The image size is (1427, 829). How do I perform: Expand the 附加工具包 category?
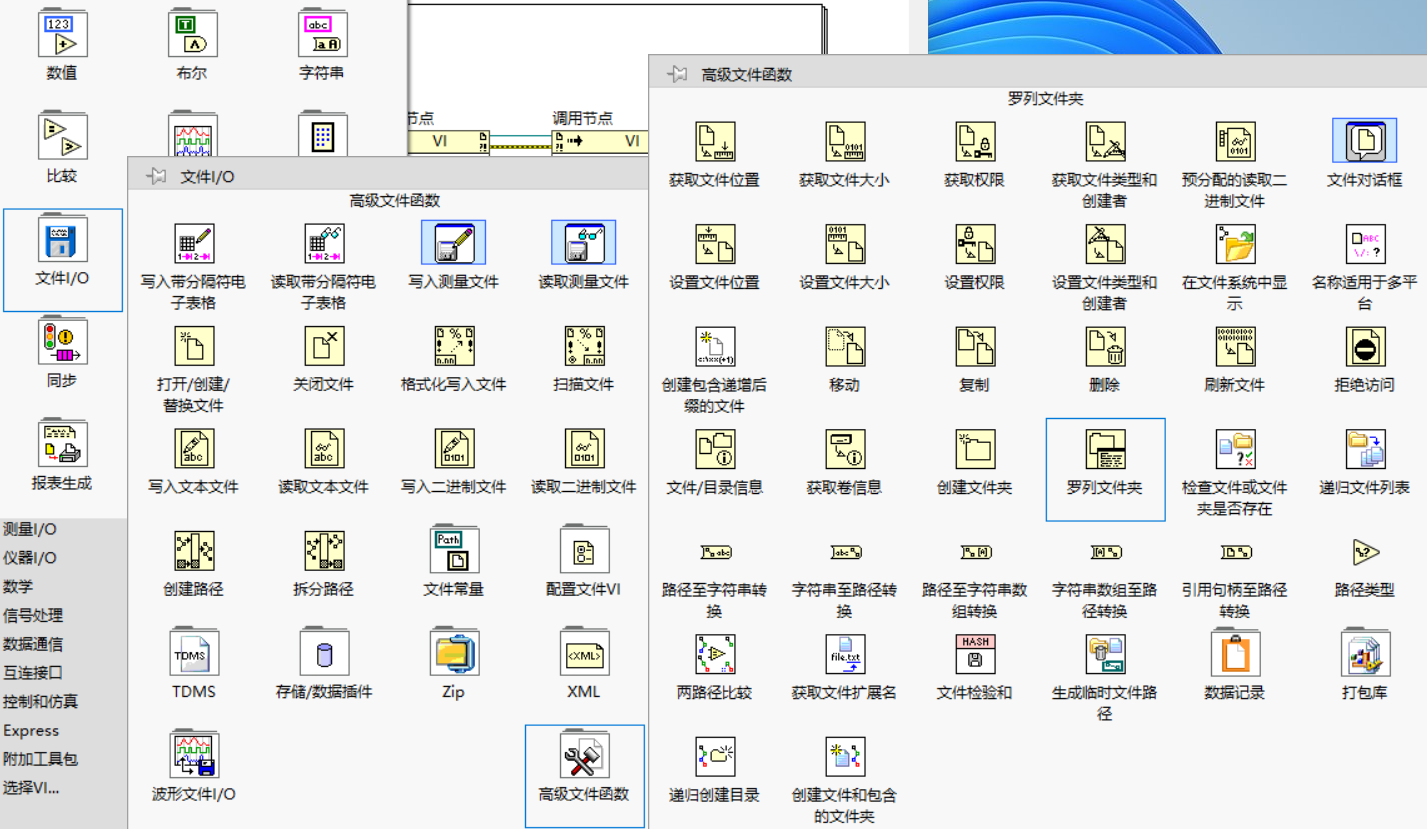pyautogui.click(x=40, y=759)
